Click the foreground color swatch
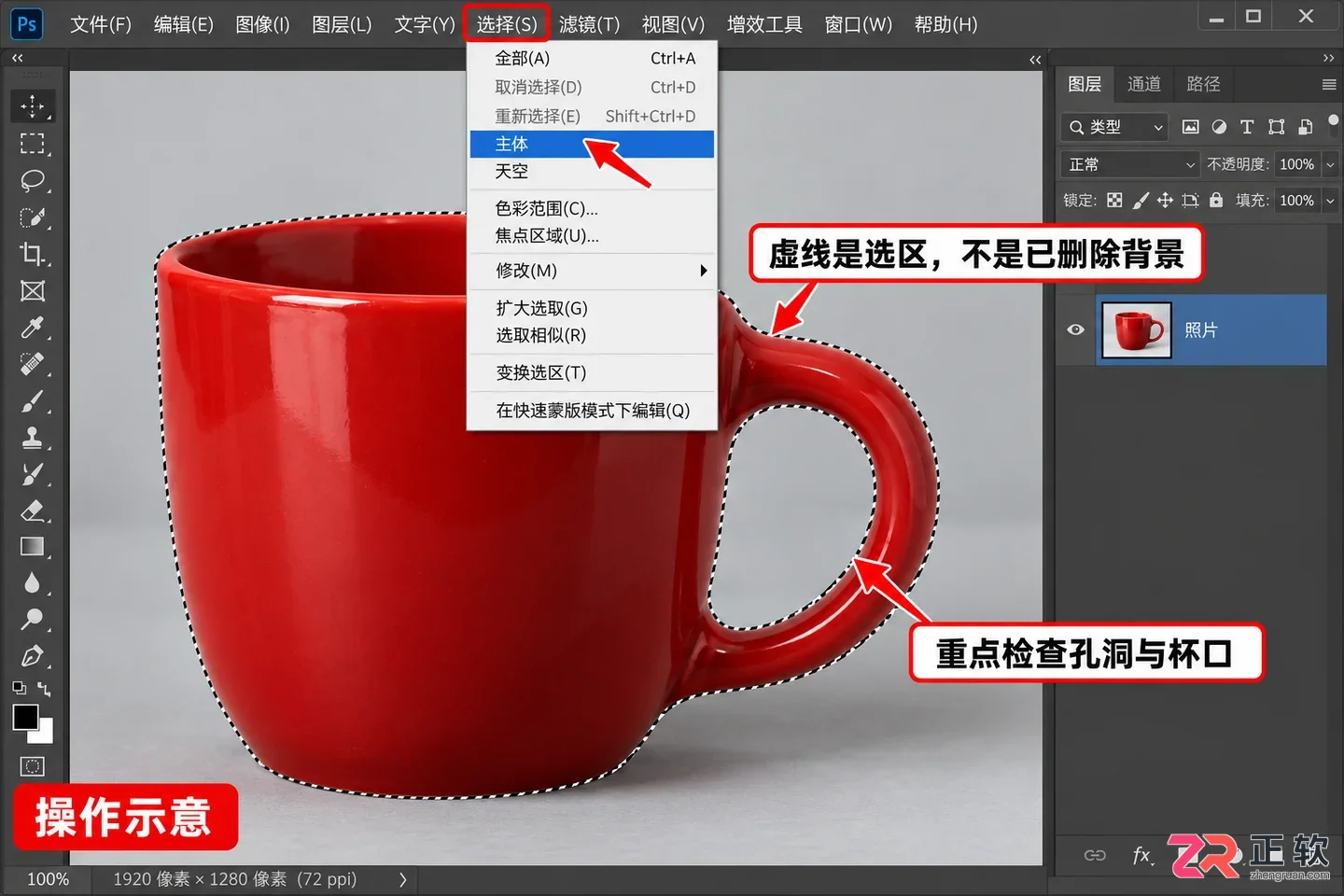 [25, 718]
